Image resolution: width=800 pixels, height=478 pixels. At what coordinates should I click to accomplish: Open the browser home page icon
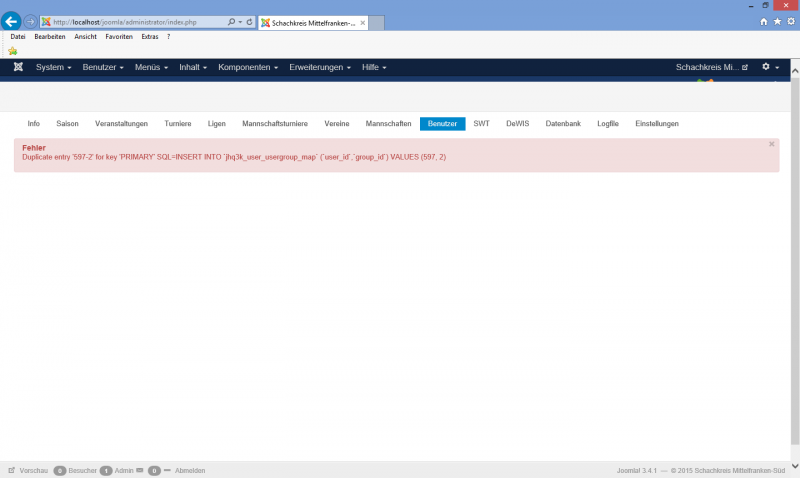point(765,21)
